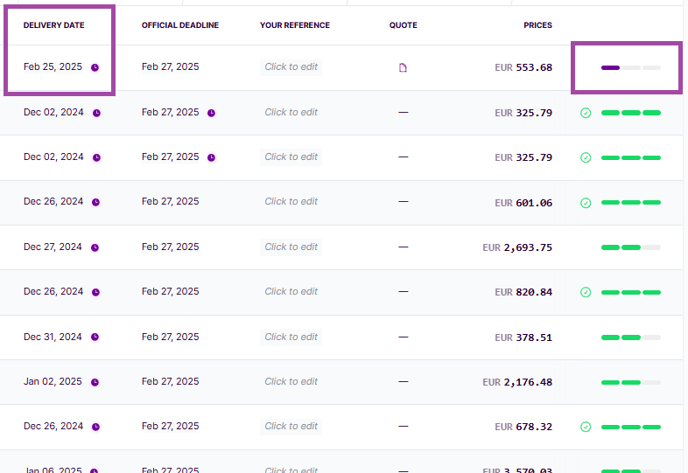Open the quote document icon in EUR 553.68 row
This screenshot has width=688, height=473.
click(403, 68)
